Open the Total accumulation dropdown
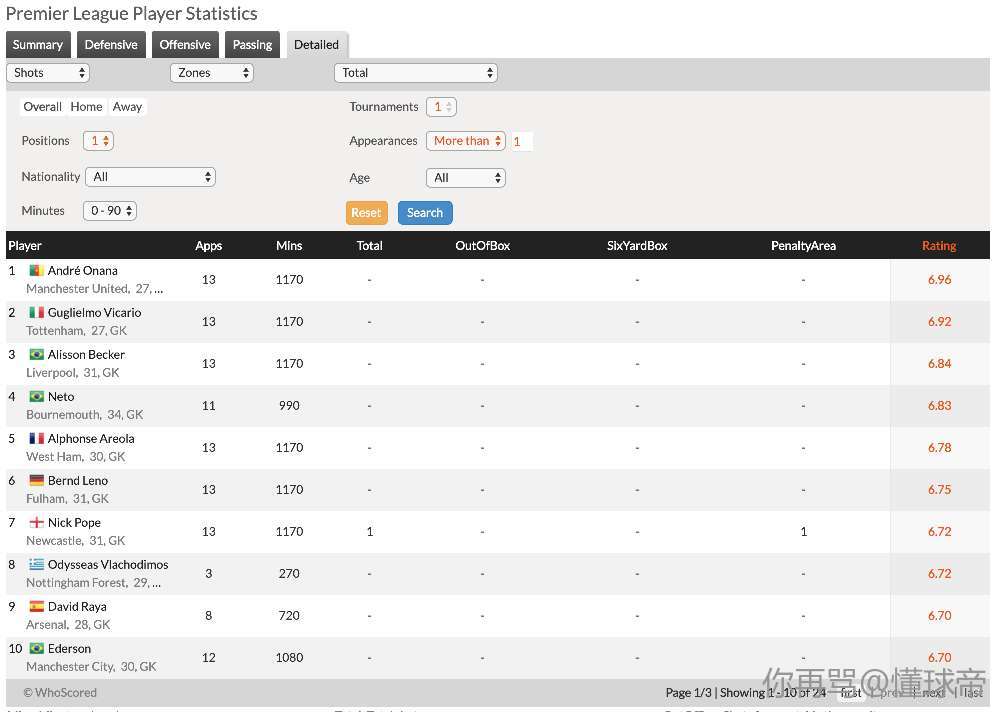The image size is (998, 712). (416, 73)
